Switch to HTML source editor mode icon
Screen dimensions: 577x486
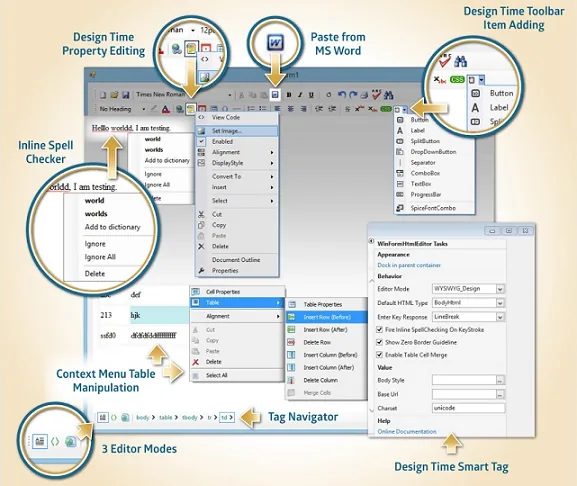click(x=114, y=418)
